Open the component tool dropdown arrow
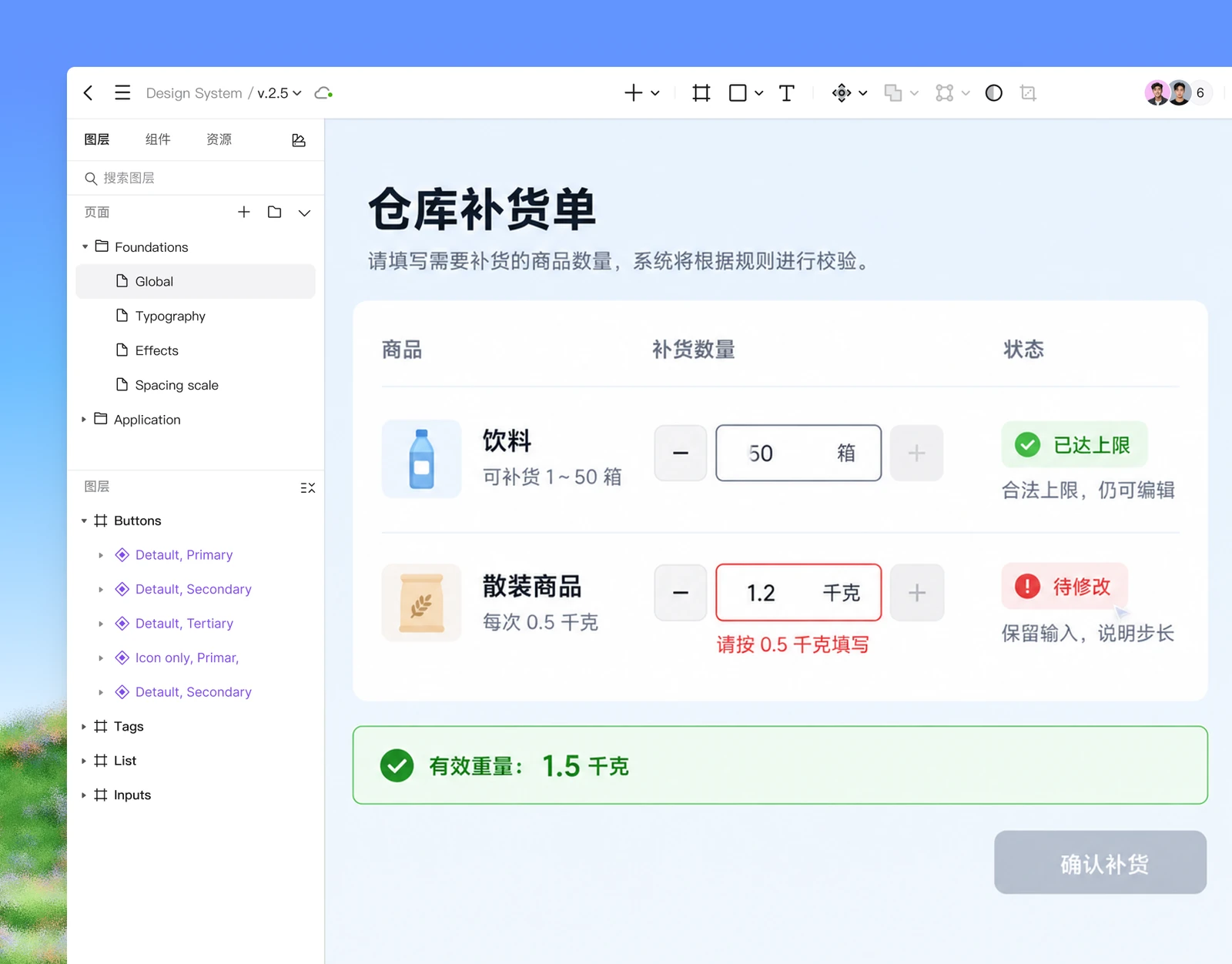This screenshot has height=964, width=1232. point(863,93)
